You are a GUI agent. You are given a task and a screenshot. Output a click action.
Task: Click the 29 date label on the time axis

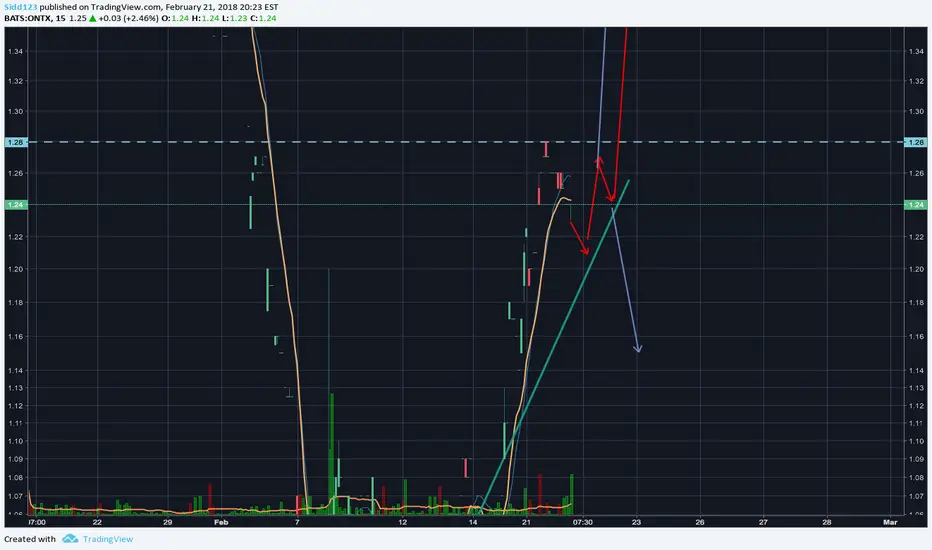pos(168,522)
